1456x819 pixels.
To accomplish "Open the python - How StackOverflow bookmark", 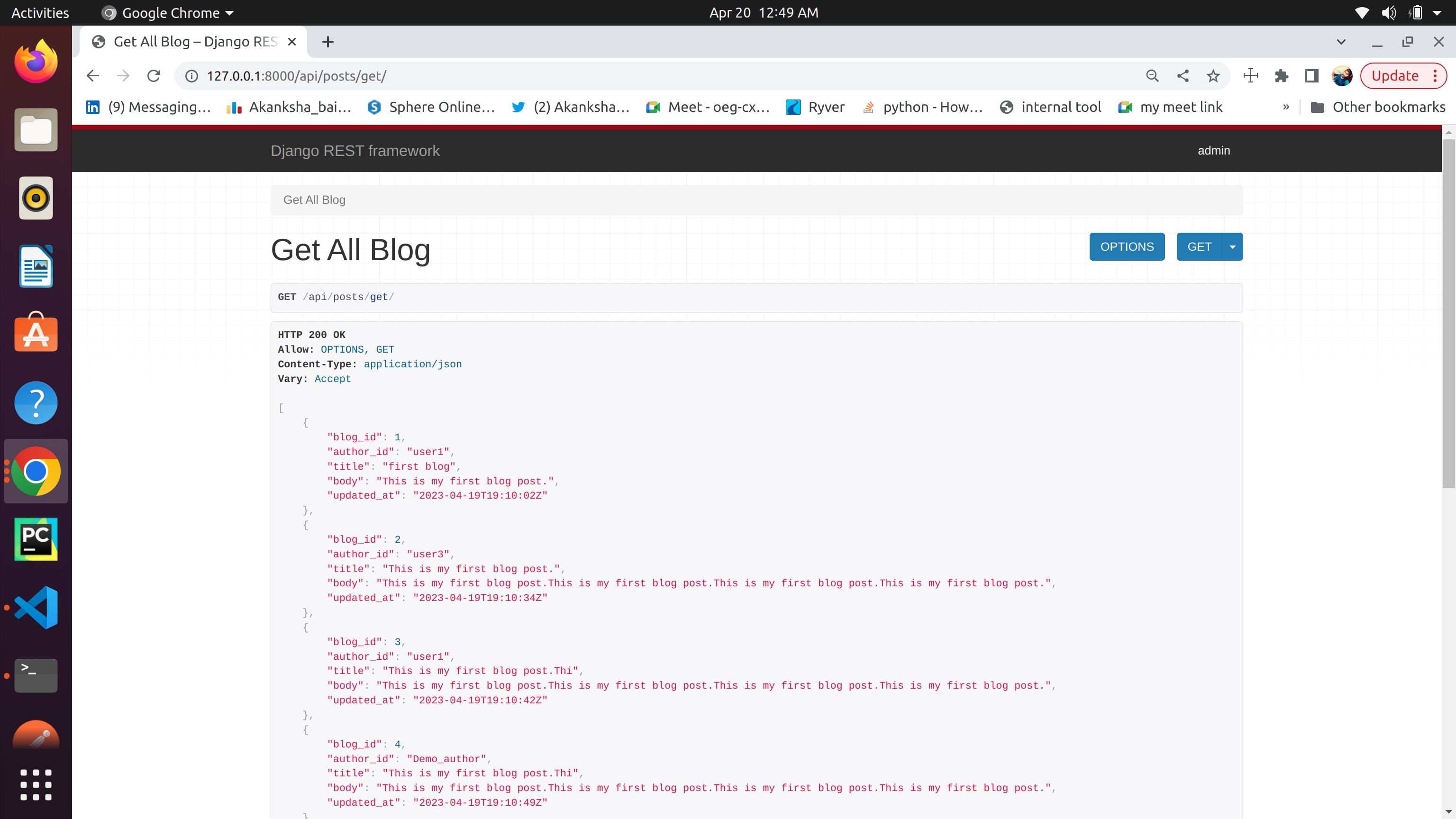I will (922, 107).
